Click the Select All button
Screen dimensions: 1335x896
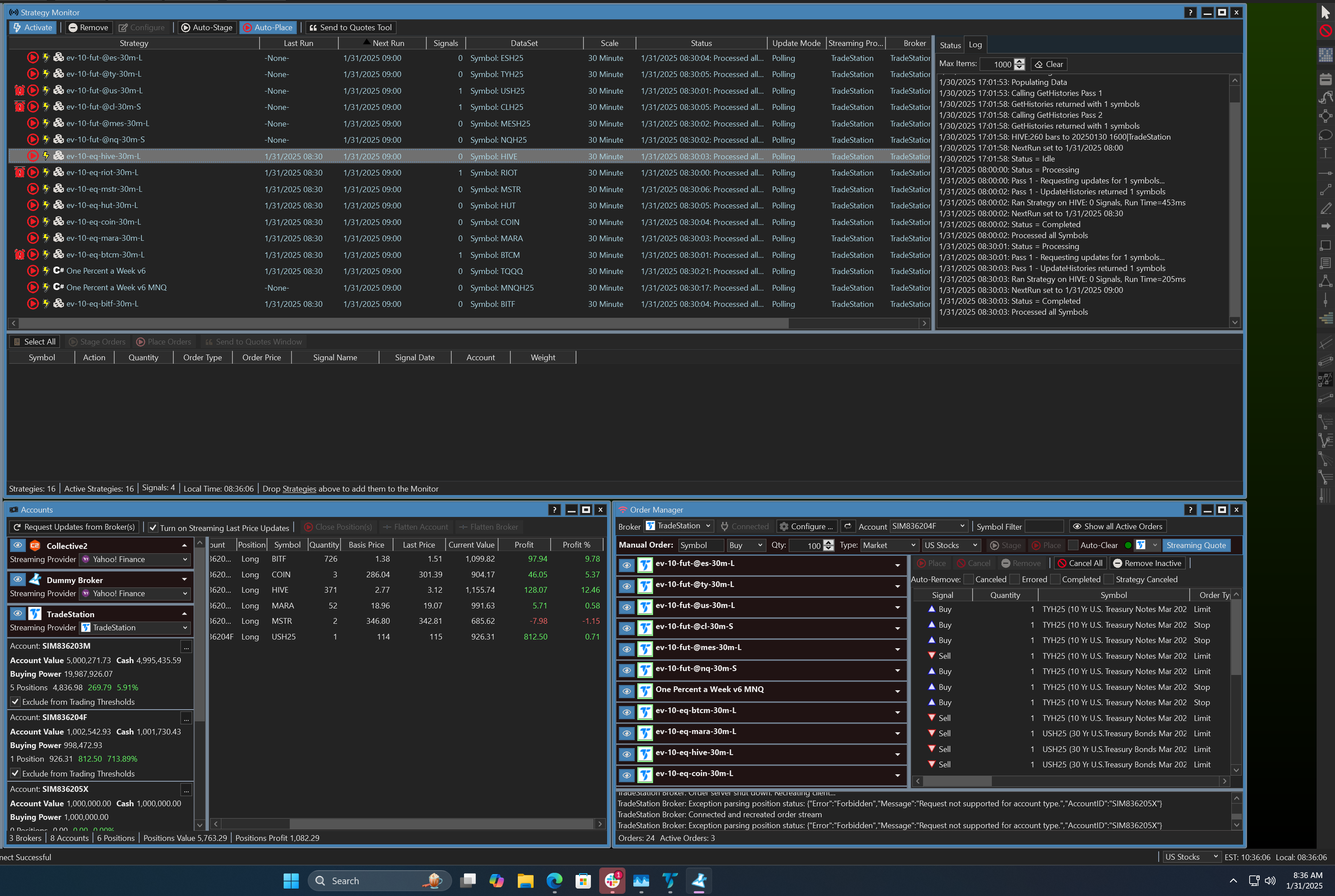(34, 342)
